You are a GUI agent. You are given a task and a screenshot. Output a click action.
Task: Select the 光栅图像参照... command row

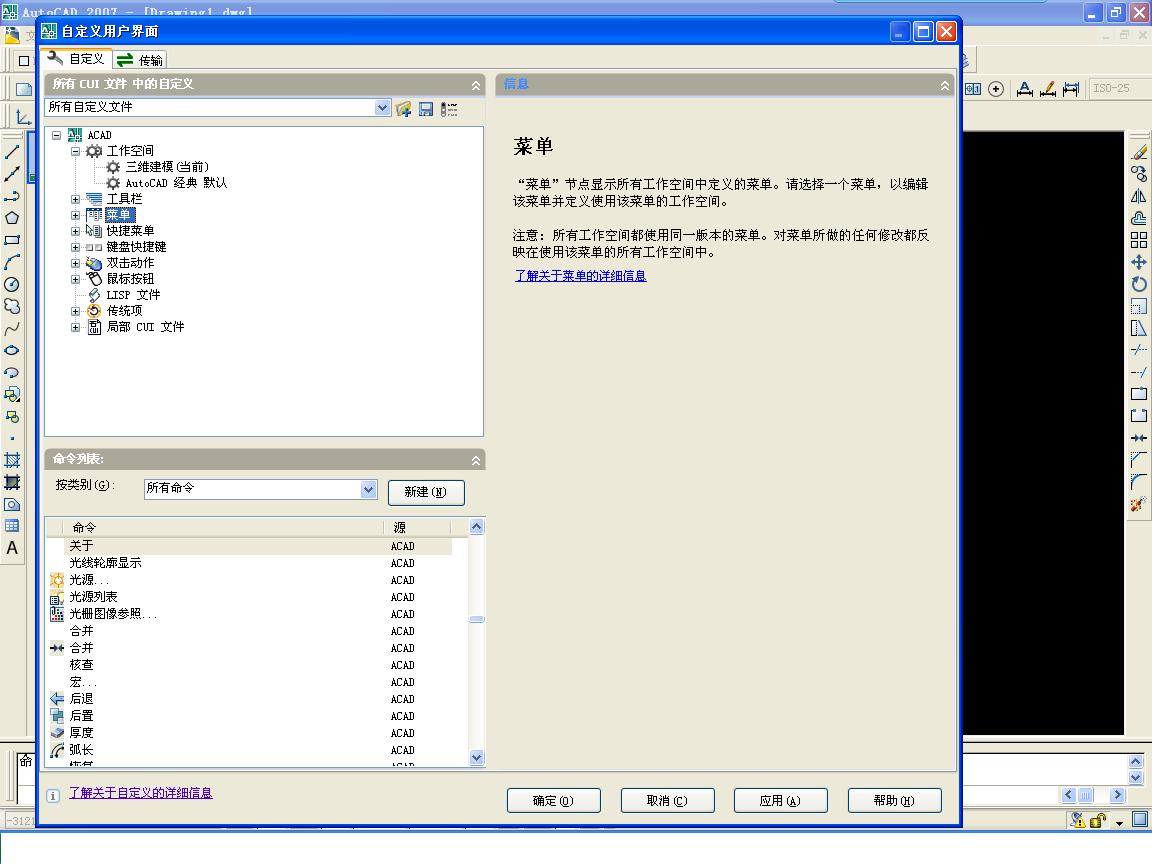[250, 614]
